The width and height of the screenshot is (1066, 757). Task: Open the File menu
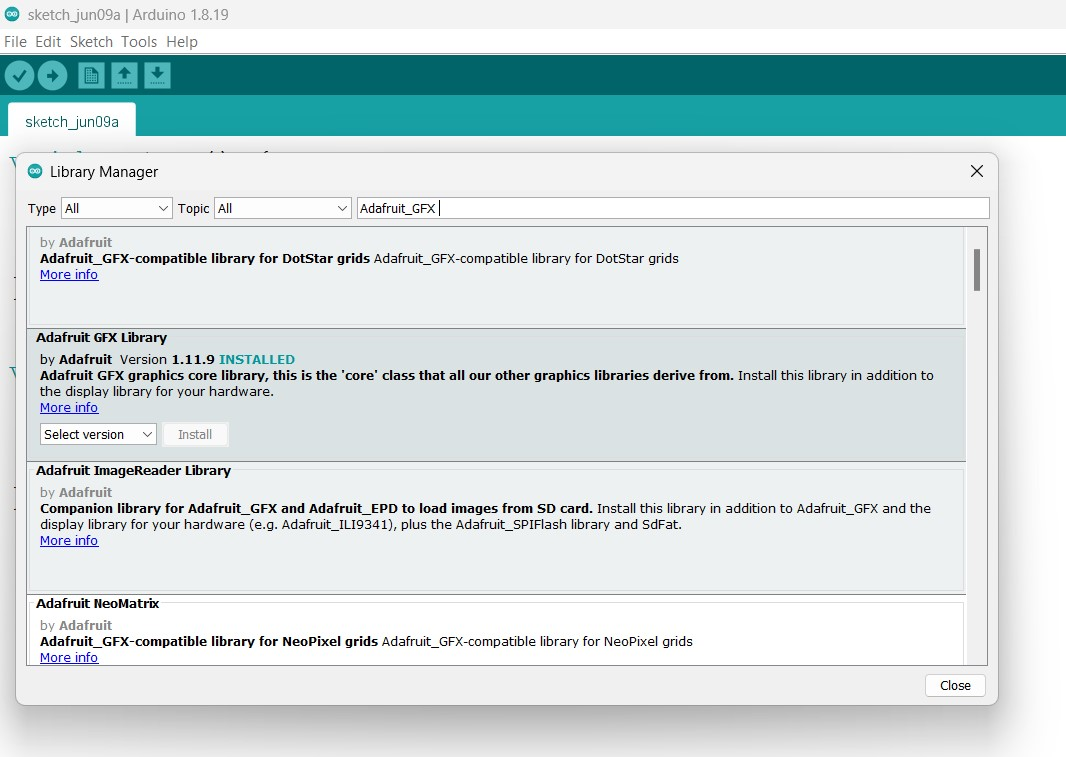(x=15, y=42)
